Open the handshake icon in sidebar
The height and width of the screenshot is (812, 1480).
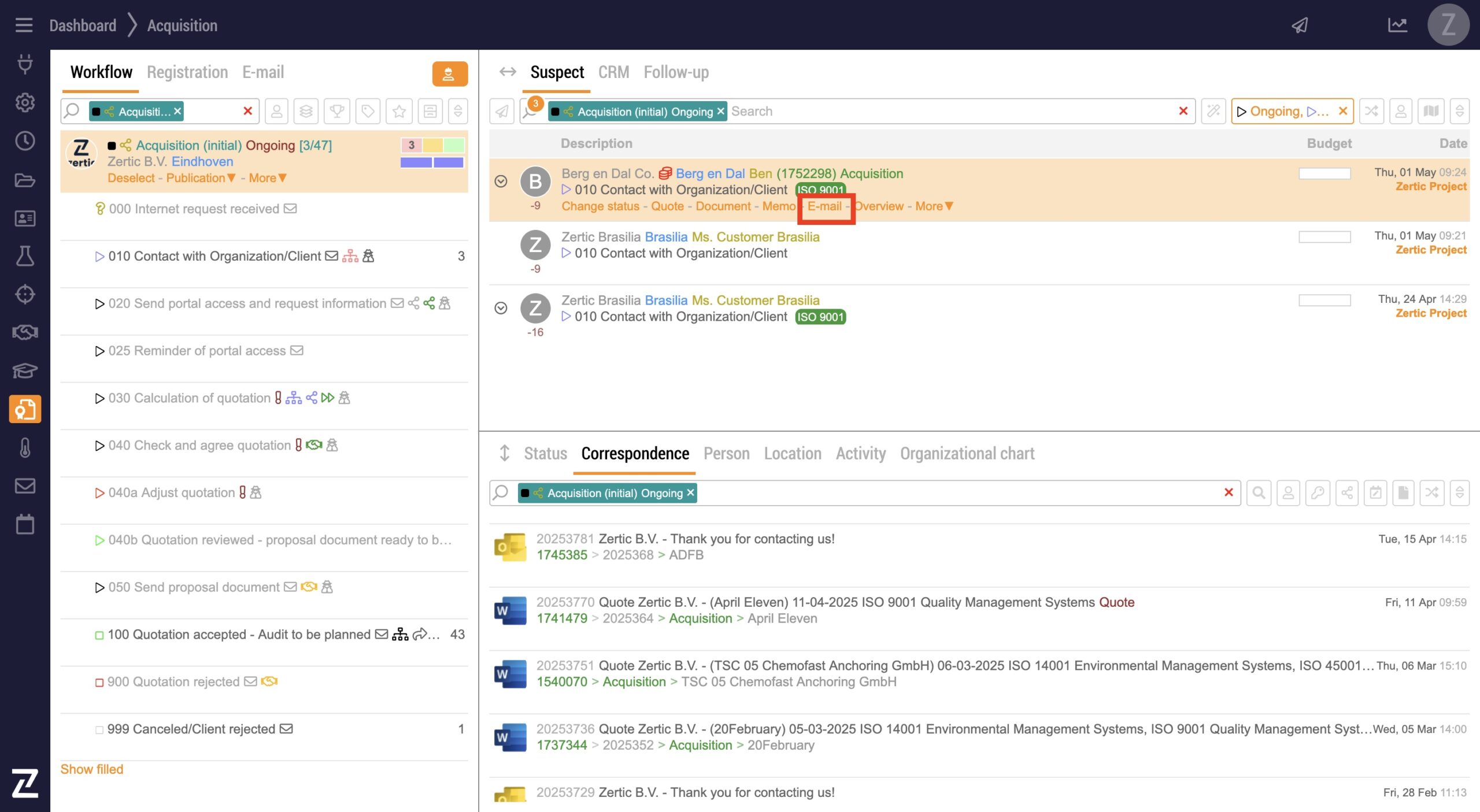(24, 332)
